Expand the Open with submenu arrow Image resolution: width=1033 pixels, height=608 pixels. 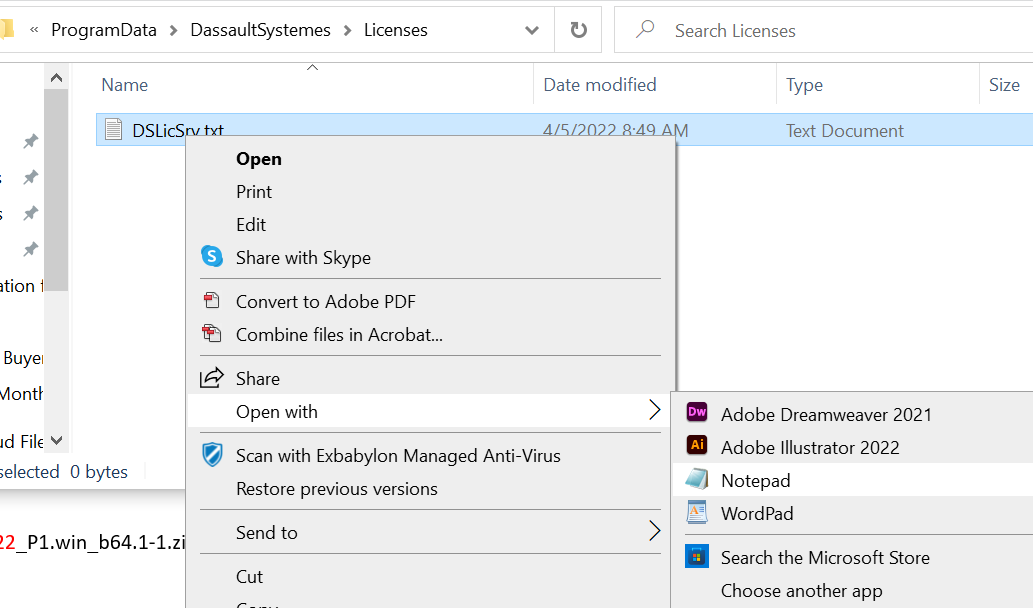[654, 410]
